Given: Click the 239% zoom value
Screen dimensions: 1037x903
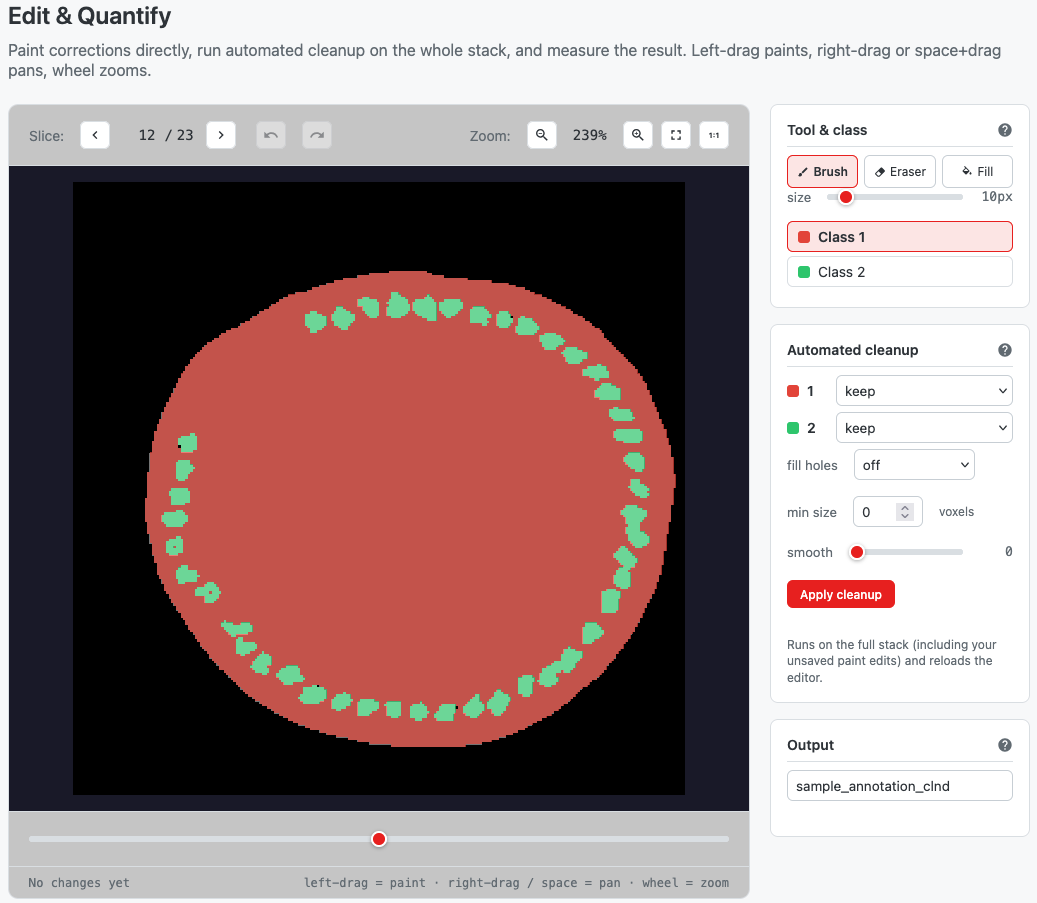Looking at the screenshot, I should (589, 135).
